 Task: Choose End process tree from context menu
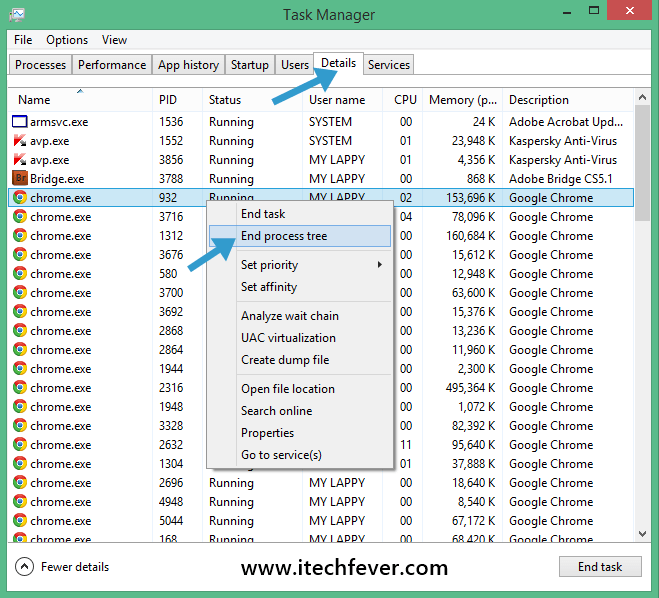(x=300, y=236)
